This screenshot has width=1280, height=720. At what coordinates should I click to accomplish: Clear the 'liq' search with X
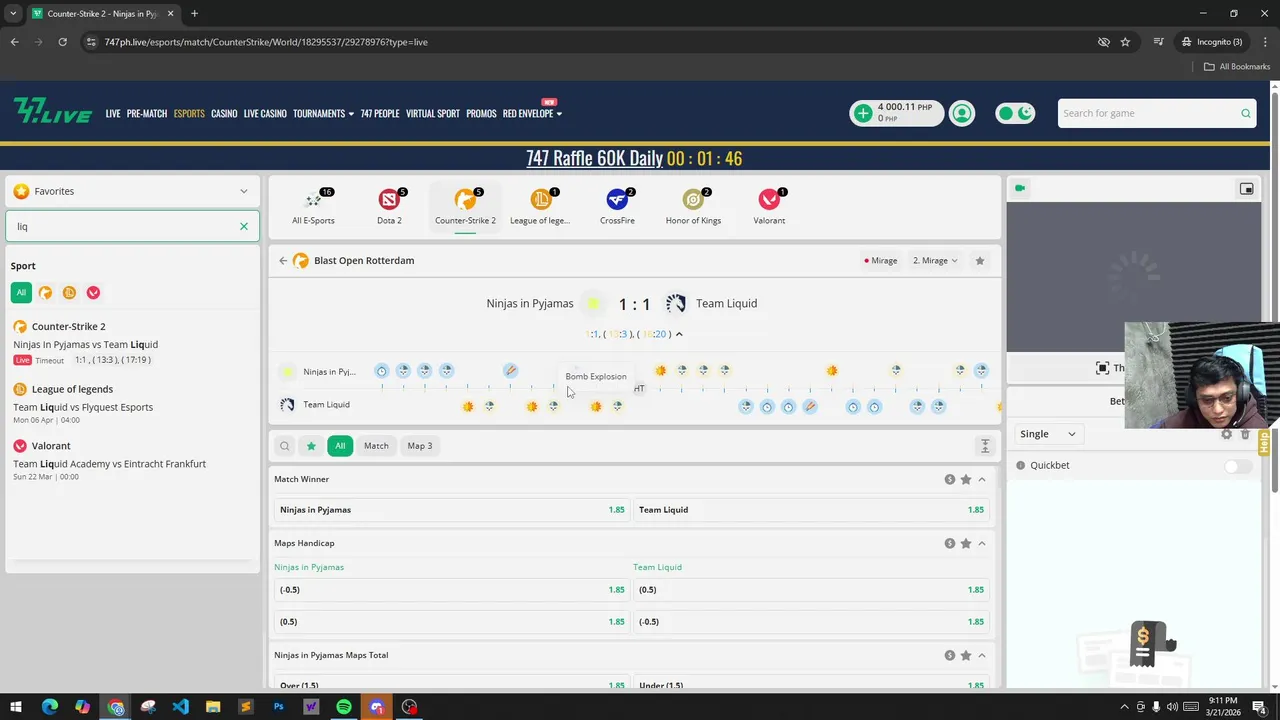[243, 226]
